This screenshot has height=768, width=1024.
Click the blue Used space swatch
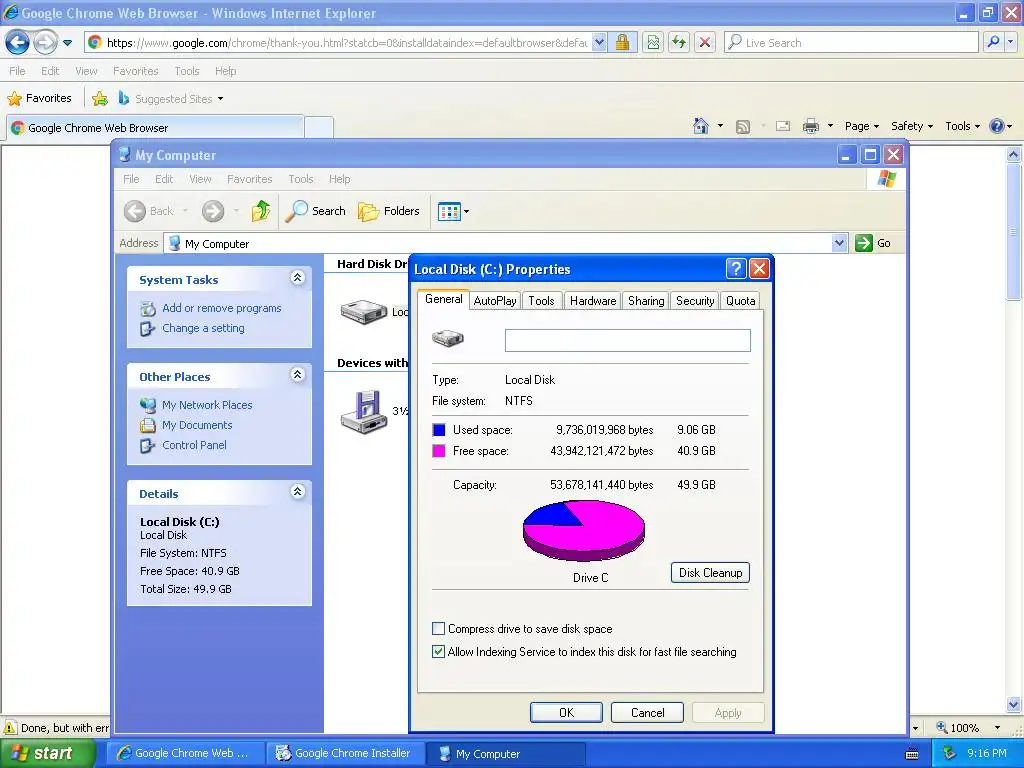[x=439, y=430]
